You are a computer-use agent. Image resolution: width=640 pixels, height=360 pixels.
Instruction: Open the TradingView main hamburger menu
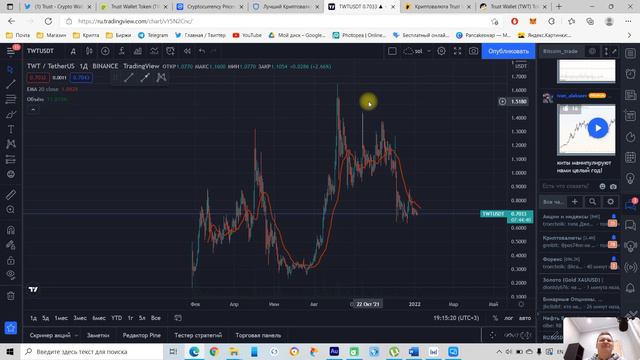coord(11,51)
